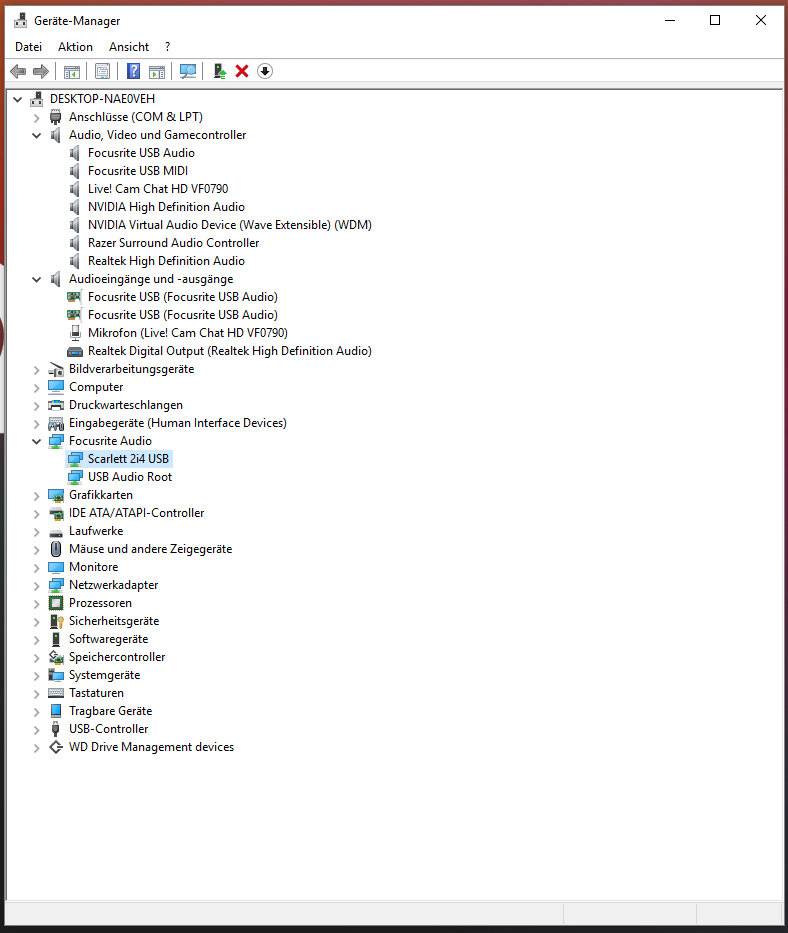The height and width of the screenshot is (933, 788).
Task: Click the Mäuse und andere Zeigegeräte mouse icon
Action: (x=56, y=549)
